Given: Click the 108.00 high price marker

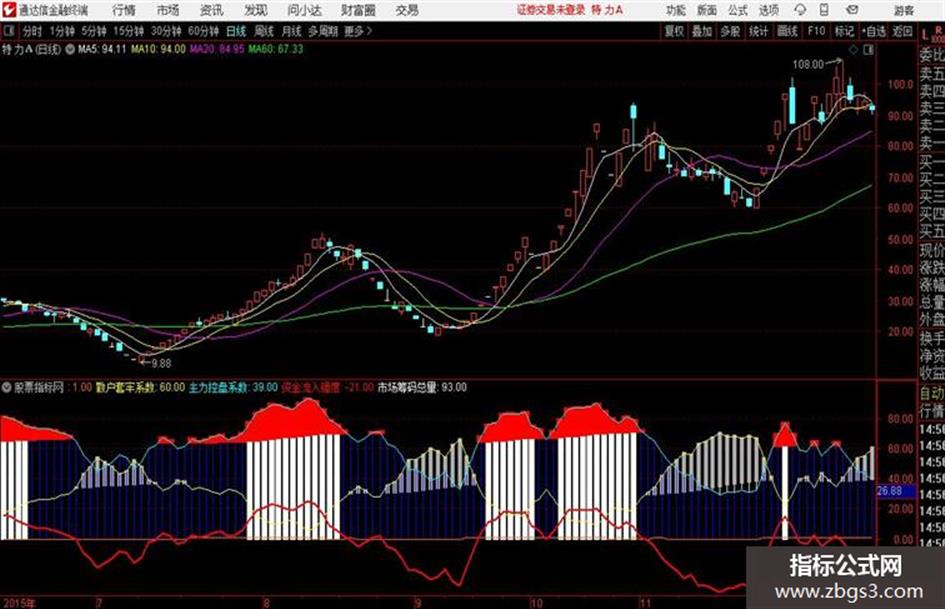Looking at the screenshot, I should [x=808, y=64].
